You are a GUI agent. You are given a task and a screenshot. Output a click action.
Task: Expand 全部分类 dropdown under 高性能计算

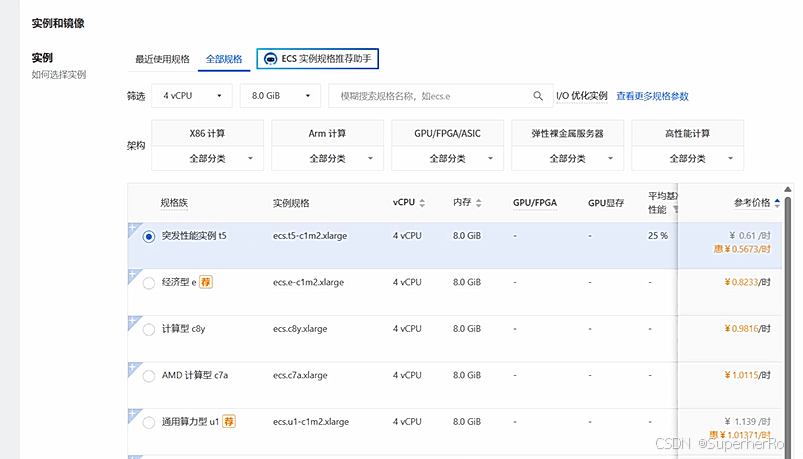(x=687, y=159)
